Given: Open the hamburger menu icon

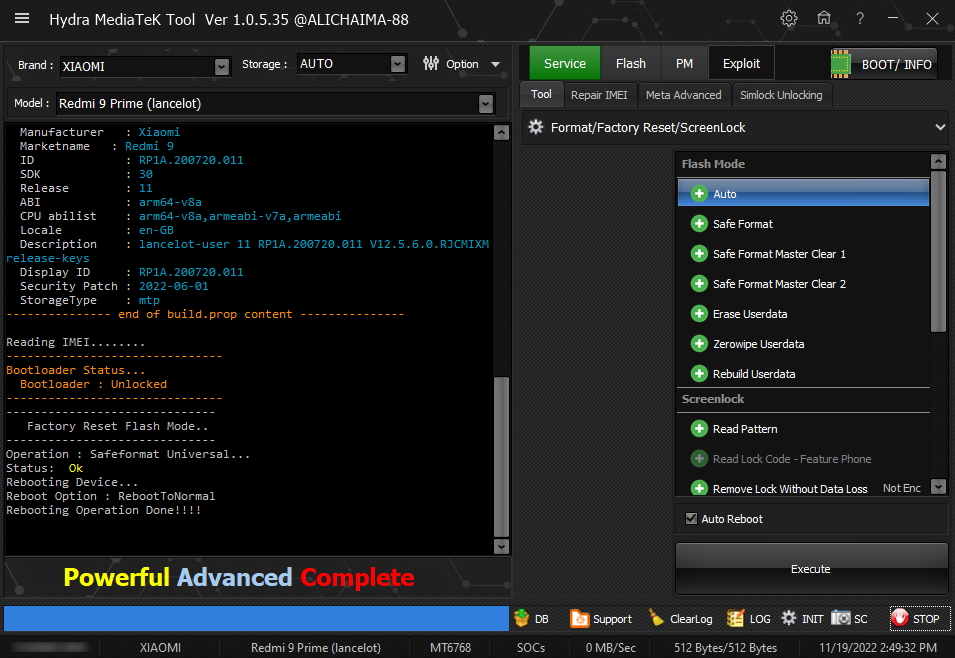Looking at the screenshot, I should pos(22,19).
